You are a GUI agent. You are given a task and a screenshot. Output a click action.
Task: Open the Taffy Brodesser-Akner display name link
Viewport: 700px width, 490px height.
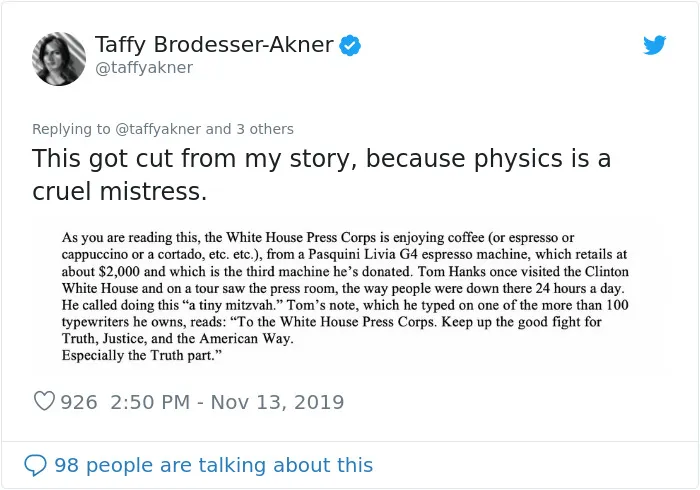coord(214,44)
